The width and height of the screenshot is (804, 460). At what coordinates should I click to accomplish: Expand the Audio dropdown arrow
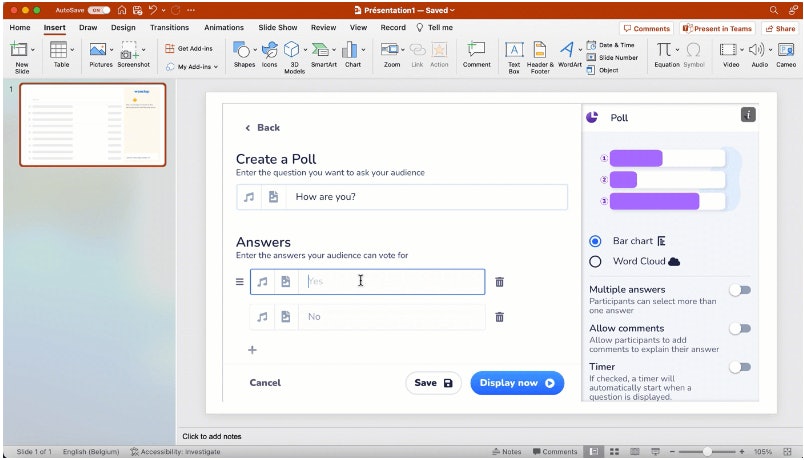tap(770, 50)
